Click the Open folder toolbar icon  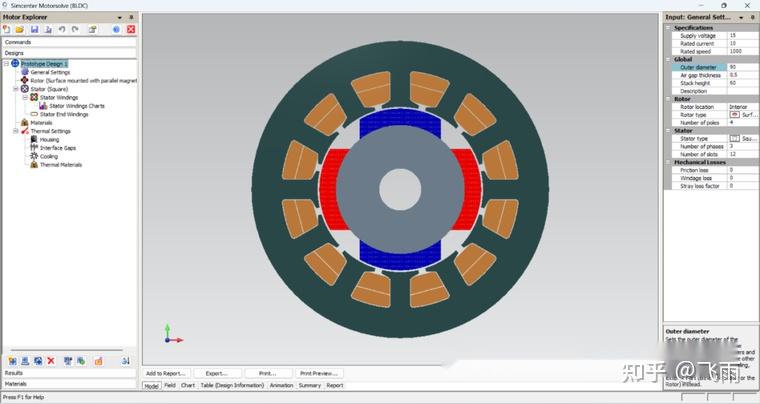(20, 30)
